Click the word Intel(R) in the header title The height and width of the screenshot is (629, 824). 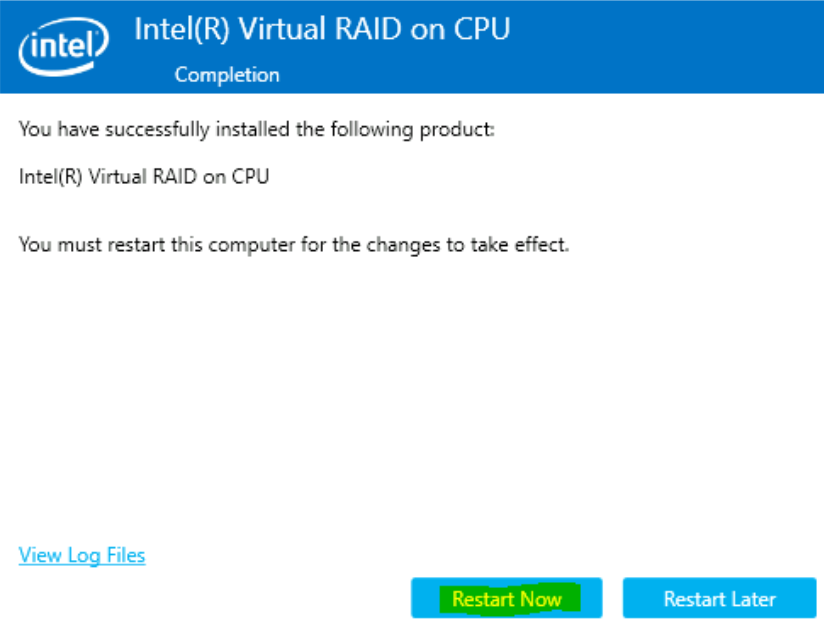click(176, 29)
